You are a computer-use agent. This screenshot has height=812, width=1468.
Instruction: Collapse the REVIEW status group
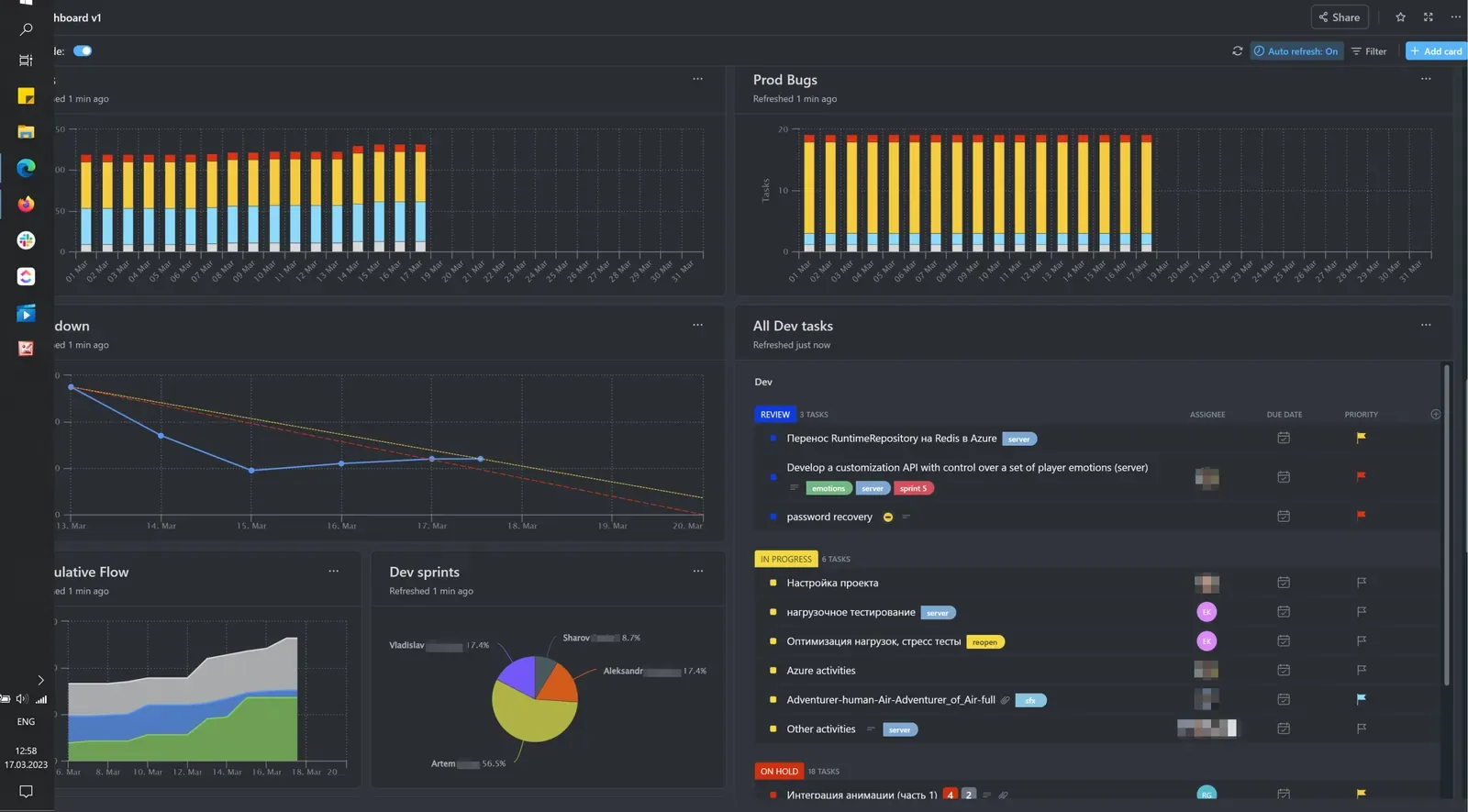coord(774,415)
